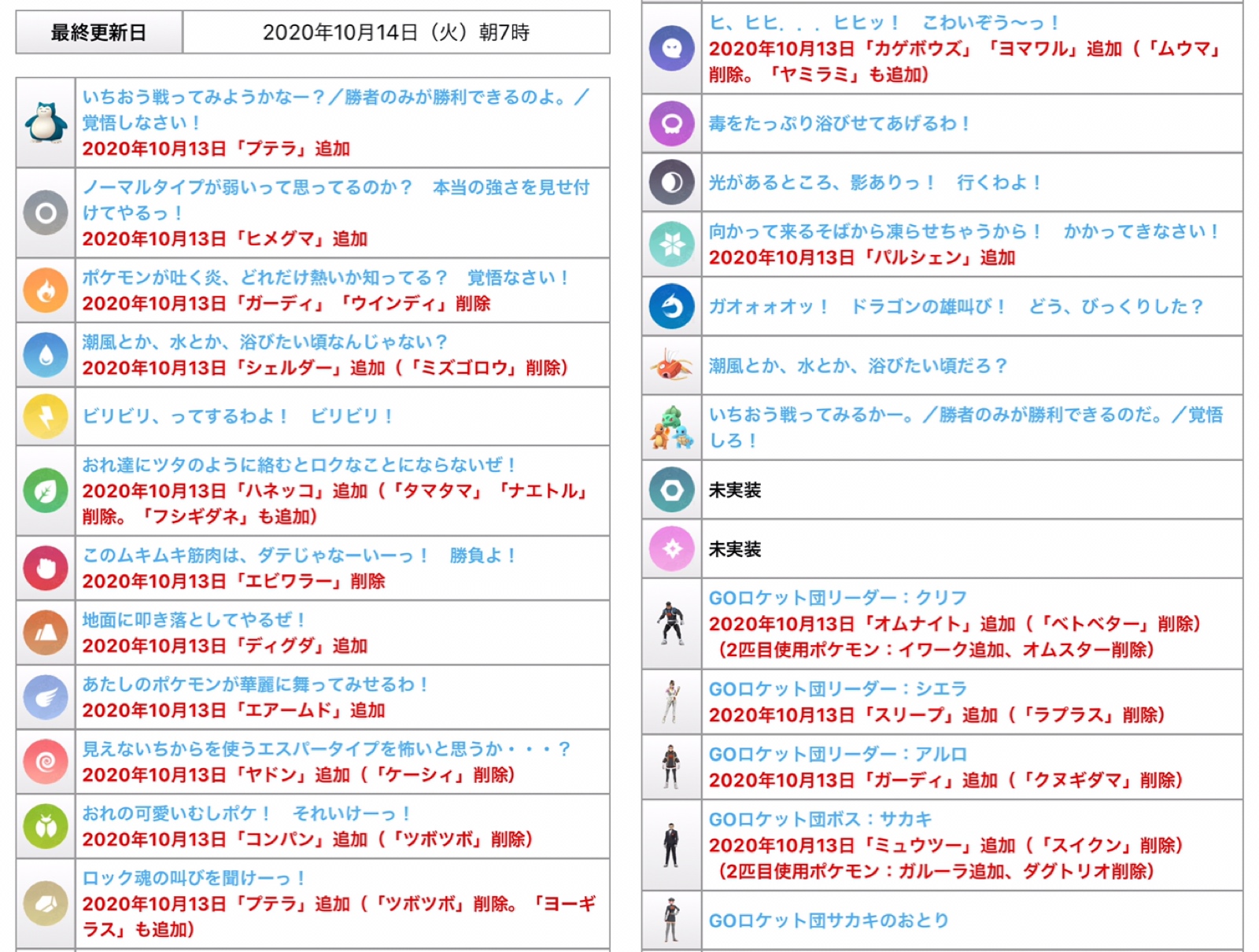Viewport: 1259px width, 952px height.
Task: Click the Snorlax icon in first row
Action: pyautogui.click(x=46, y=123)
